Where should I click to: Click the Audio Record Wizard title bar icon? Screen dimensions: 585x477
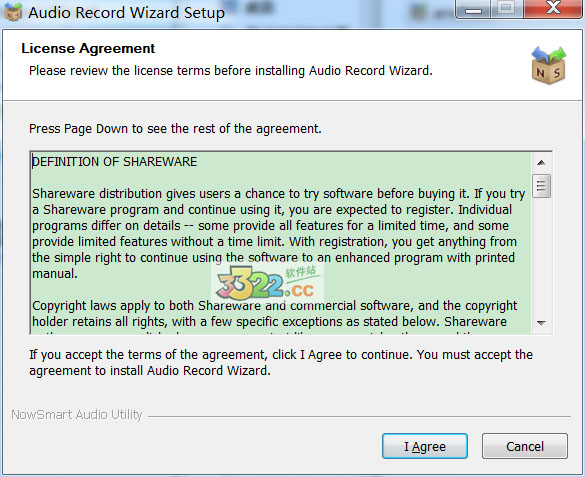click(x=13, y=12)
